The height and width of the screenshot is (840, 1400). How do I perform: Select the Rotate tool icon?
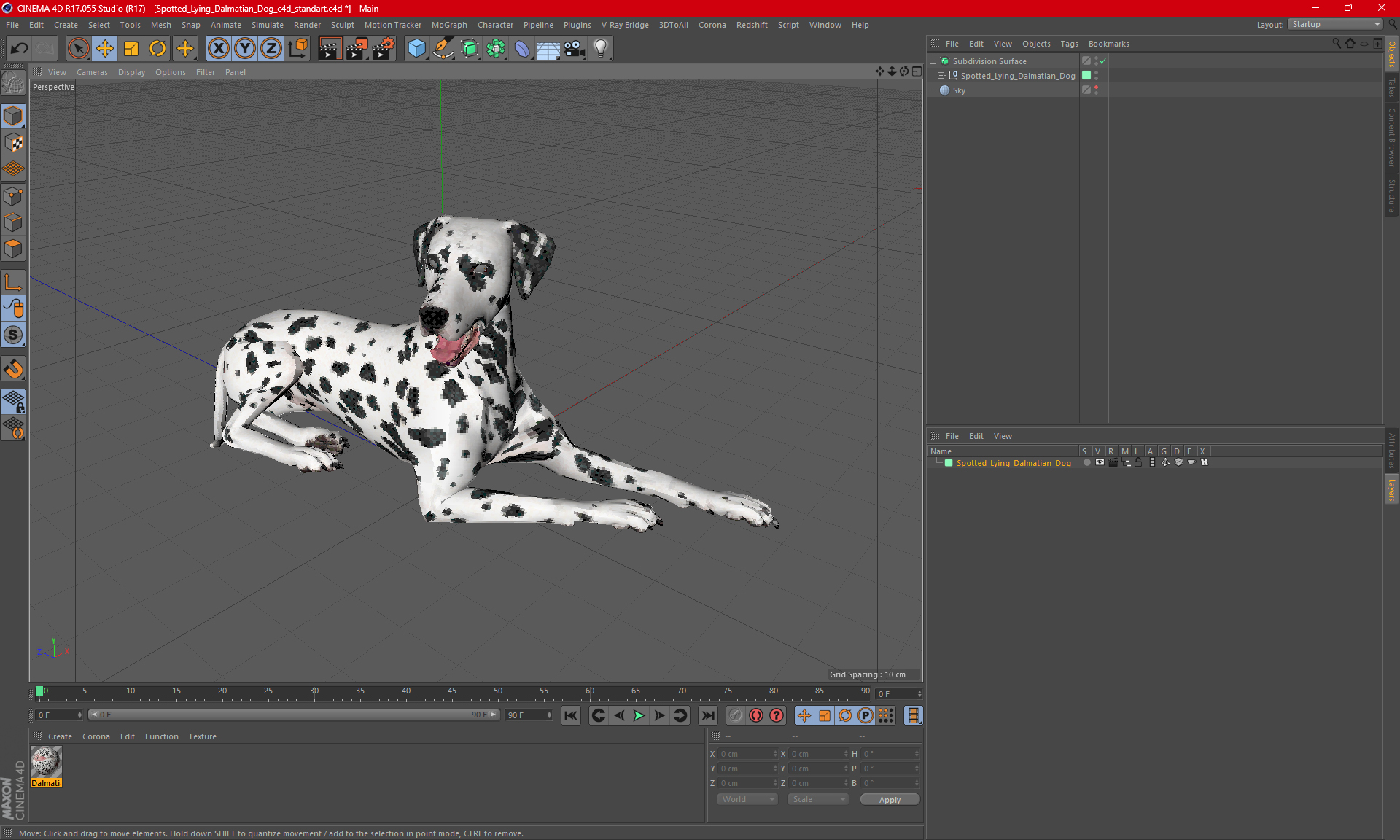[157, 48]
